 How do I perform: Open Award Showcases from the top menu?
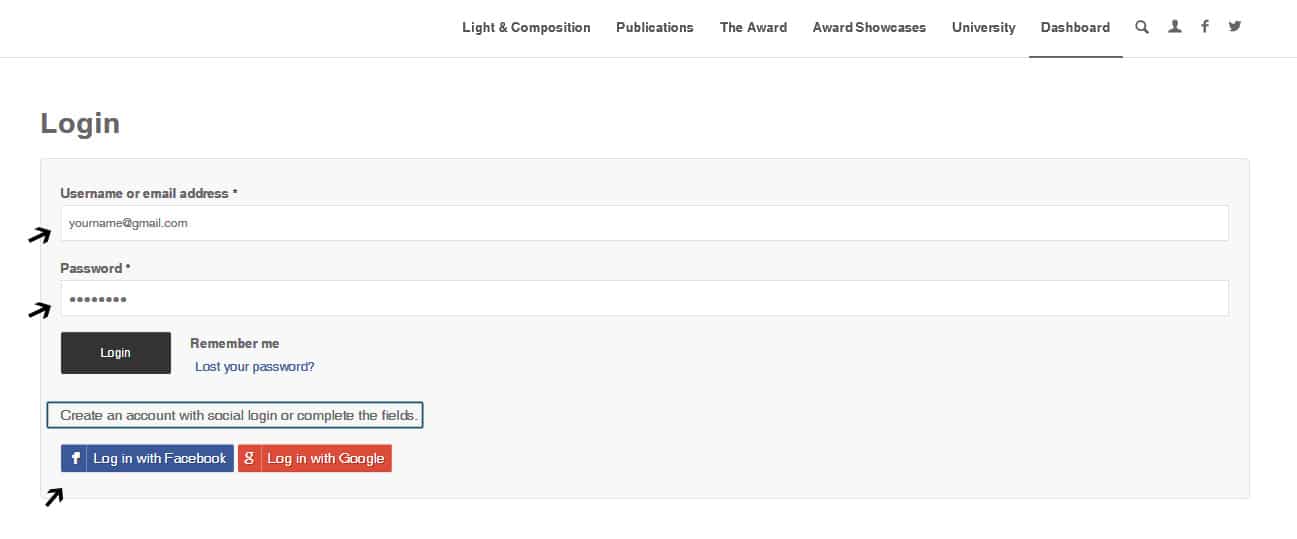tap(869, 28)
